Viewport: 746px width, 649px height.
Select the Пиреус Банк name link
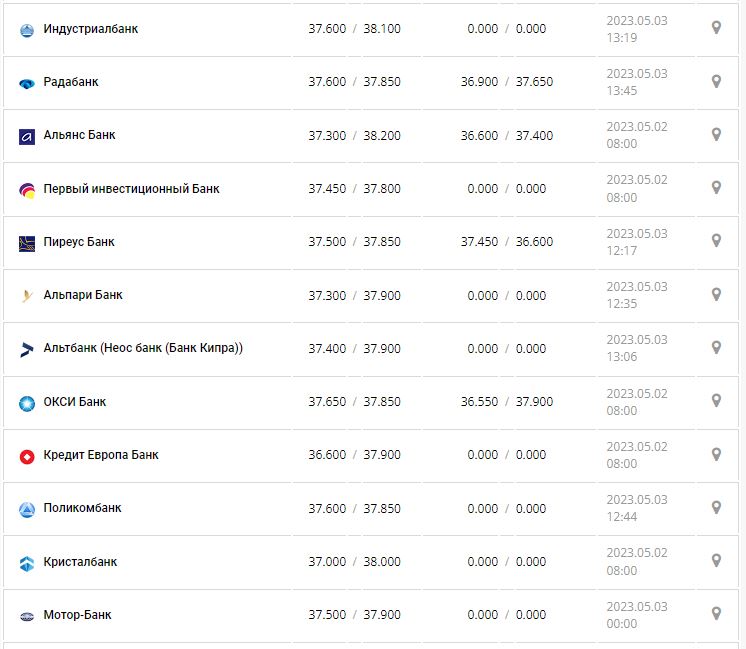79,242
